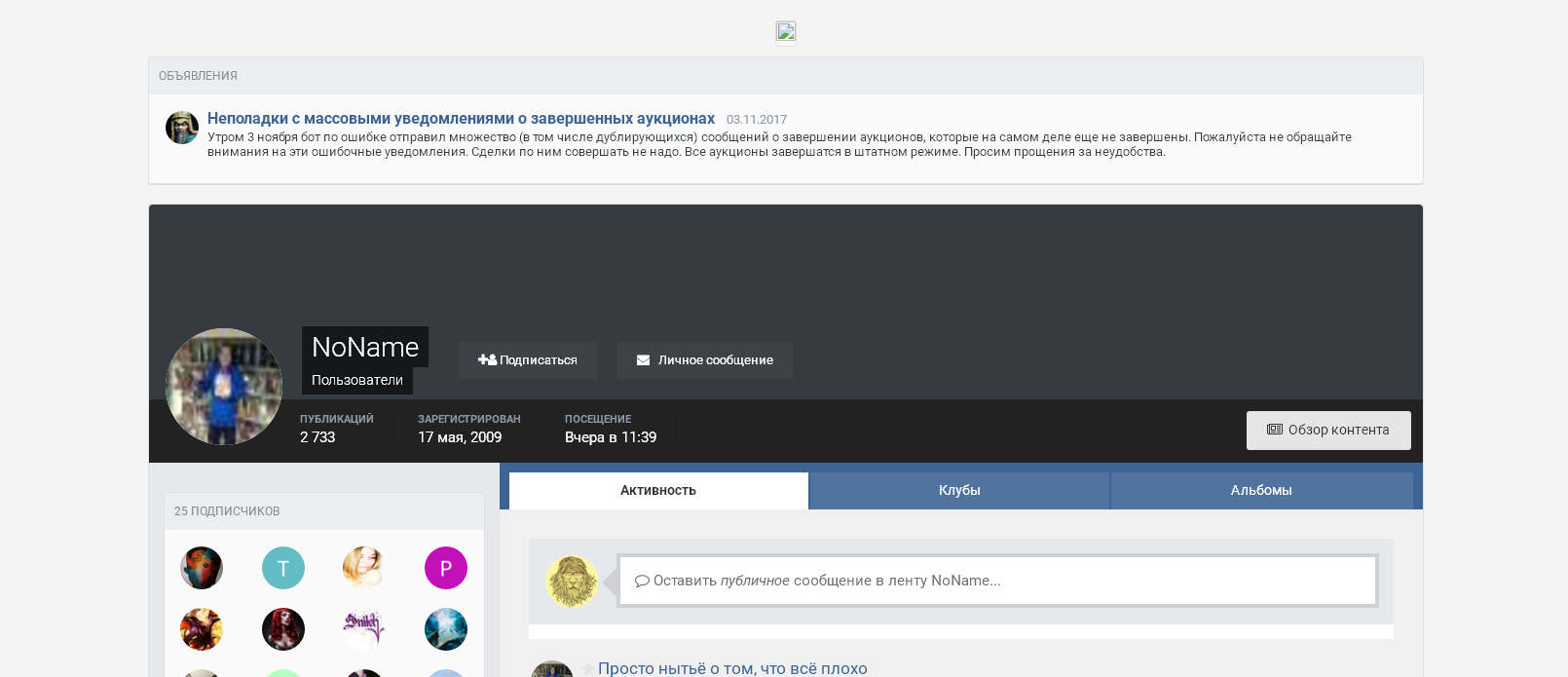The width and height of the screenshot is (1568, 677).
Task: Open the blonde woman follower avatar
Action: [x=364, y=568]
